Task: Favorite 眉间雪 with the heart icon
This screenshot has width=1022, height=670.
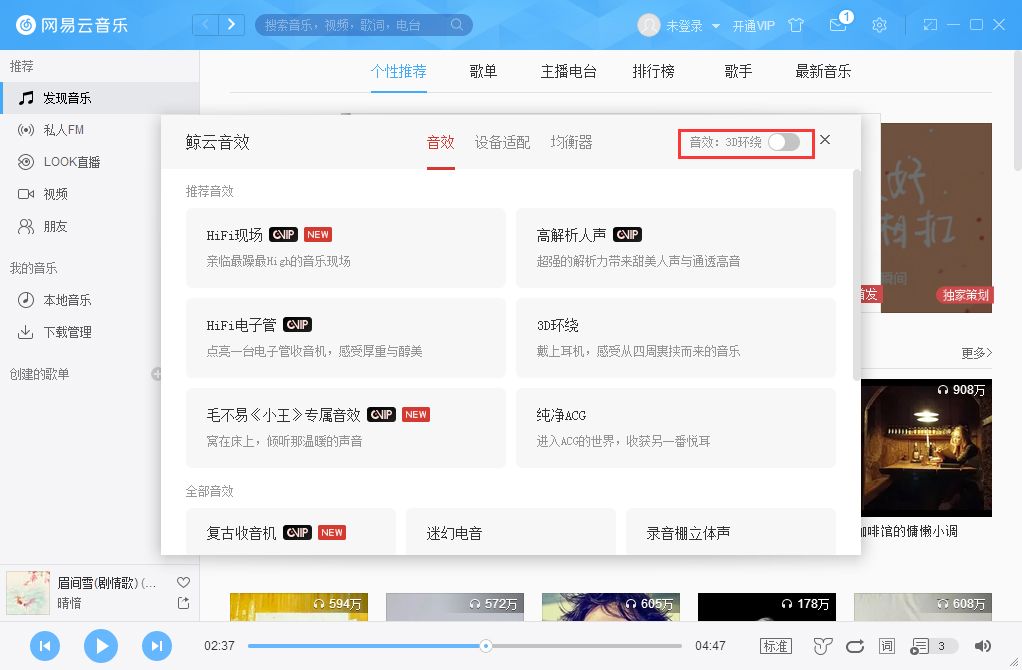Action: tap(183, 581)
